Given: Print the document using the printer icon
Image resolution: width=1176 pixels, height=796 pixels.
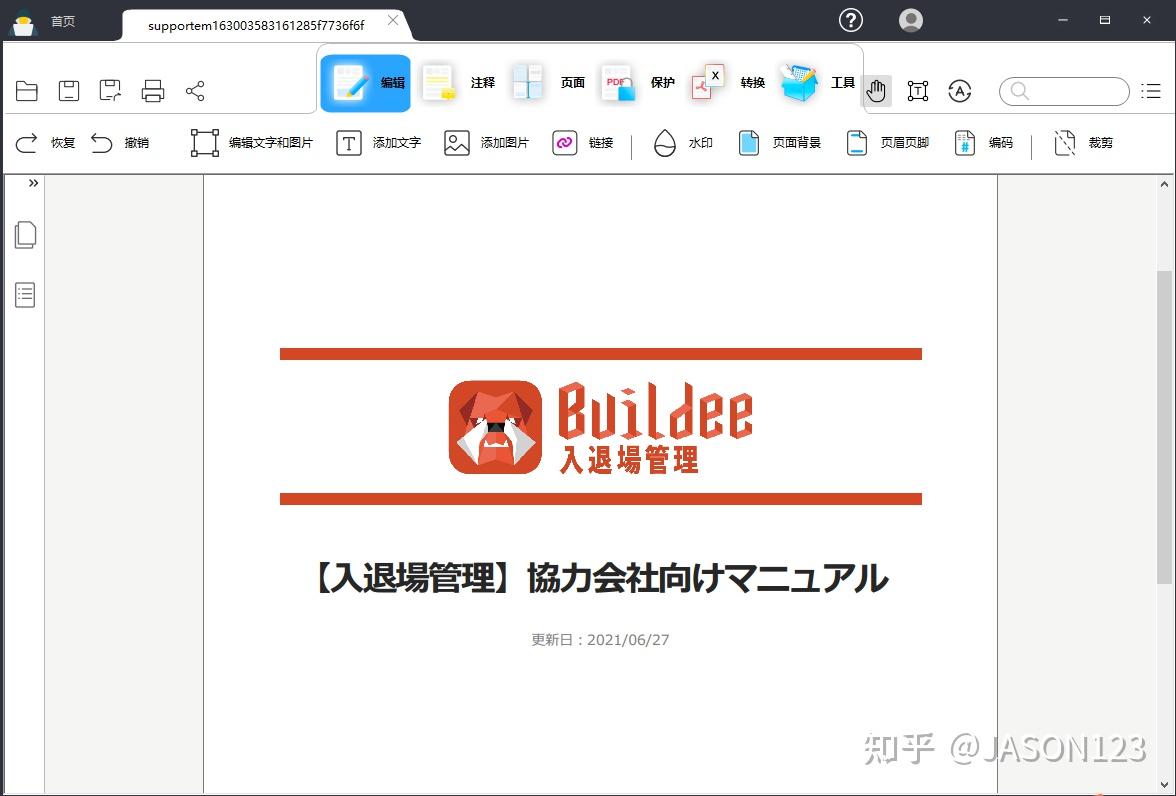Looking at the screenshot, I should click(153, 92).
